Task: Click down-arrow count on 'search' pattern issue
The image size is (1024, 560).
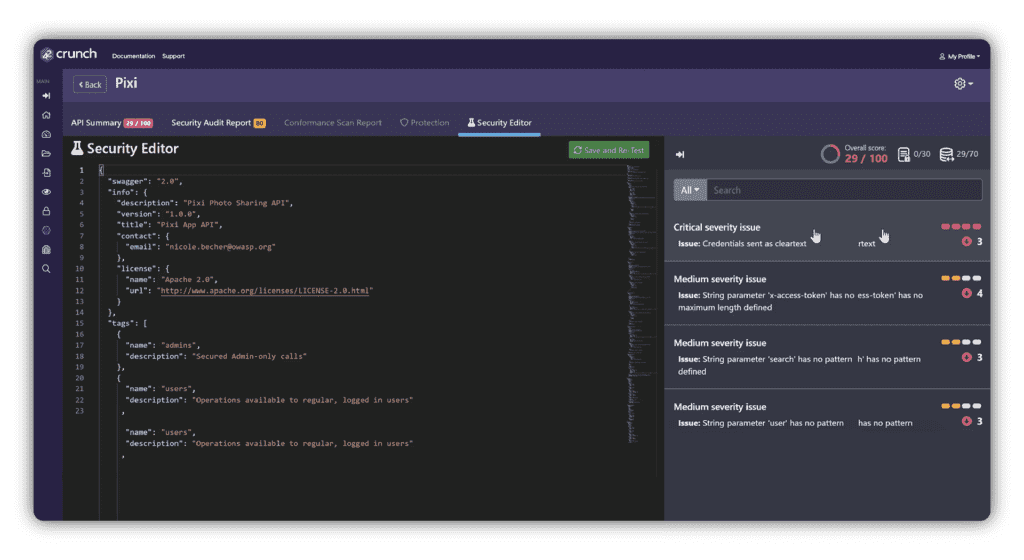Action: point(972,358)
